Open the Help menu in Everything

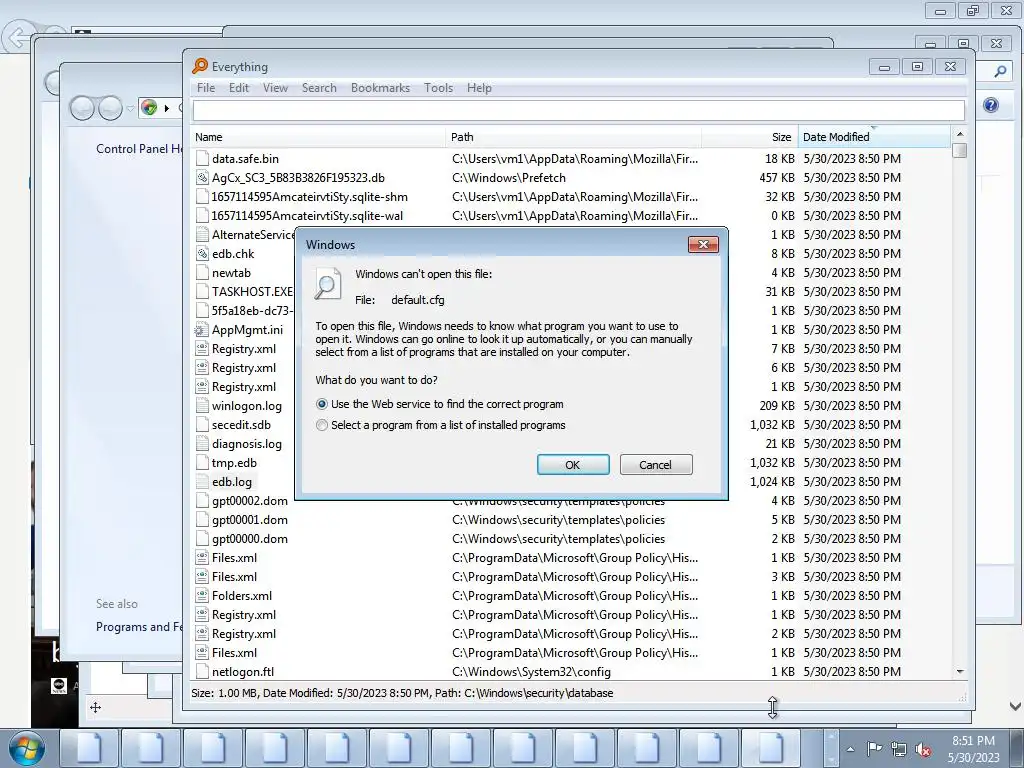(479, 88)
